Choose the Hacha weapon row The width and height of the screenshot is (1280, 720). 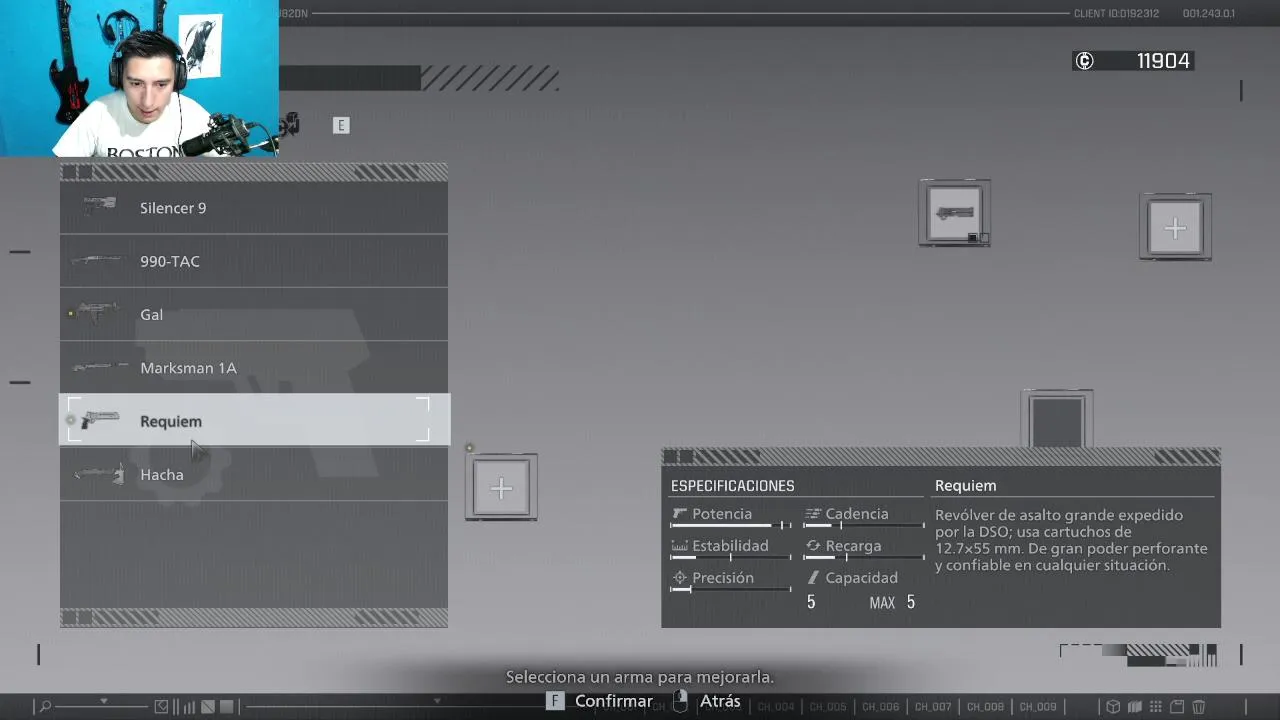pos(254,474)
